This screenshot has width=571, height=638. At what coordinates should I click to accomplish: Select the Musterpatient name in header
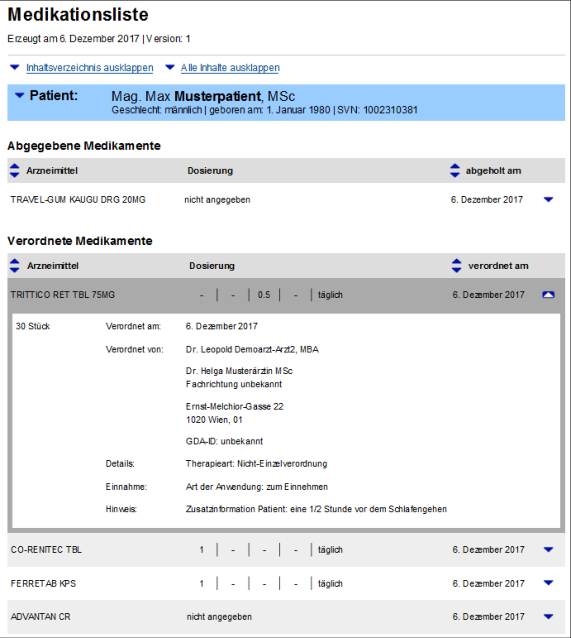(x=218, y=96)
